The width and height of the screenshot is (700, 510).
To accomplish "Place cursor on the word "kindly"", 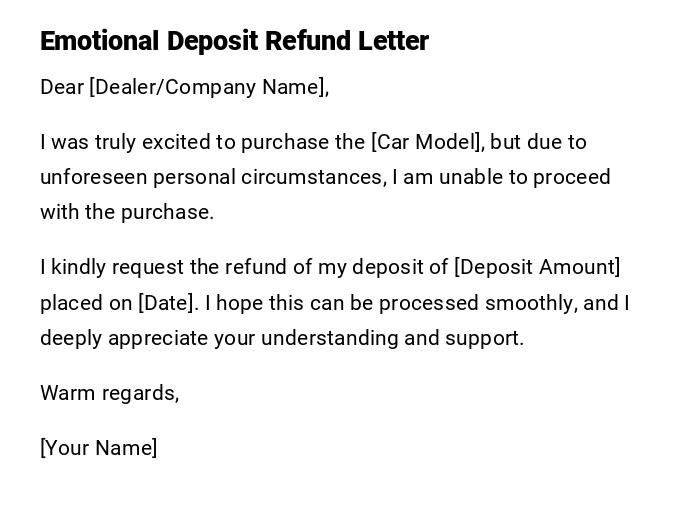I will pyautogui.click(x=79, y=267).
